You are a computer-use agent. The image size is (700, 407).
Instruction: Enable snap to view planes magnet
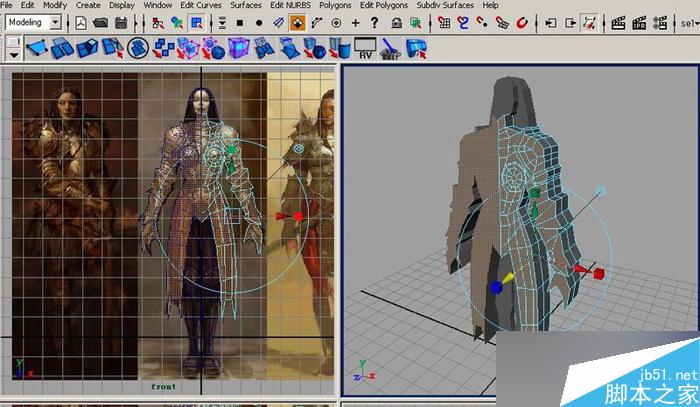point(502,23)
